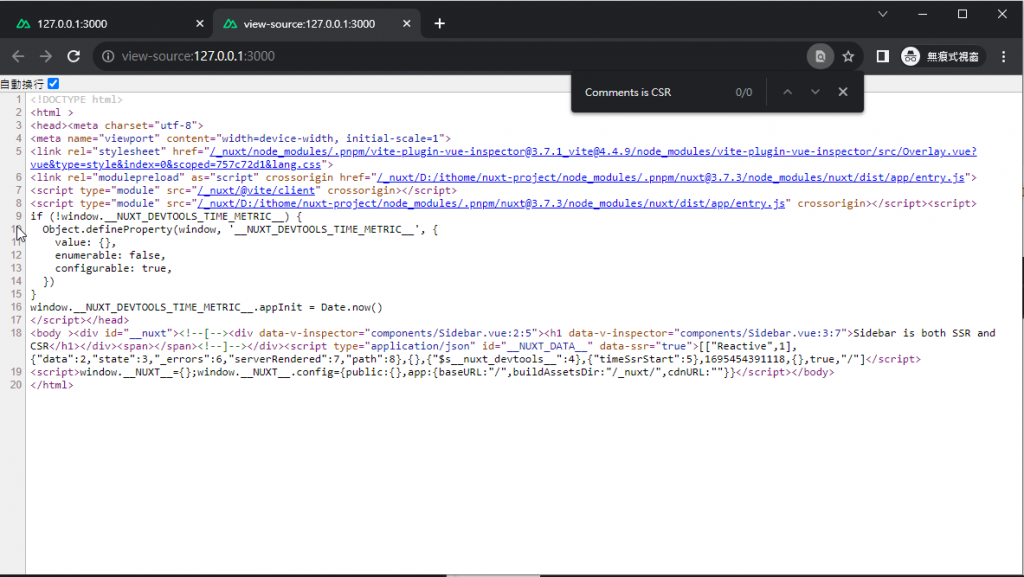Maximize the browser window

coord(963,14)
